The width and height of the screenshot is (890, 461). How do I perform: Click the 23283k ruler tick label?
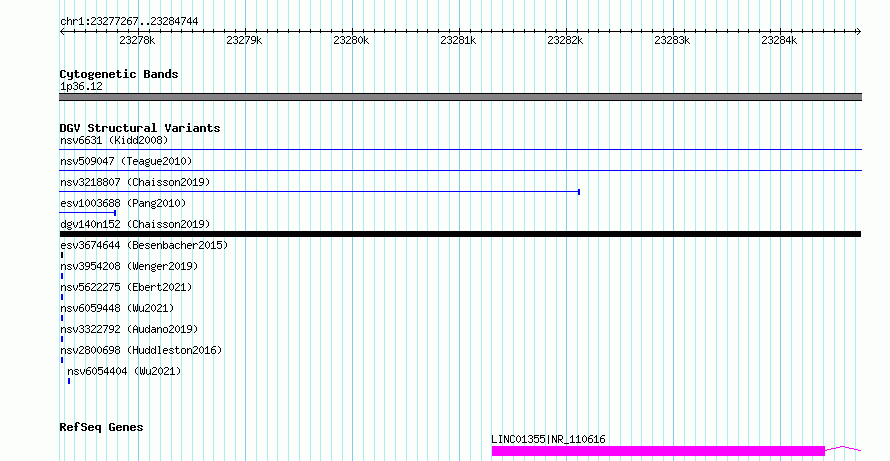[x=672, y=40]
